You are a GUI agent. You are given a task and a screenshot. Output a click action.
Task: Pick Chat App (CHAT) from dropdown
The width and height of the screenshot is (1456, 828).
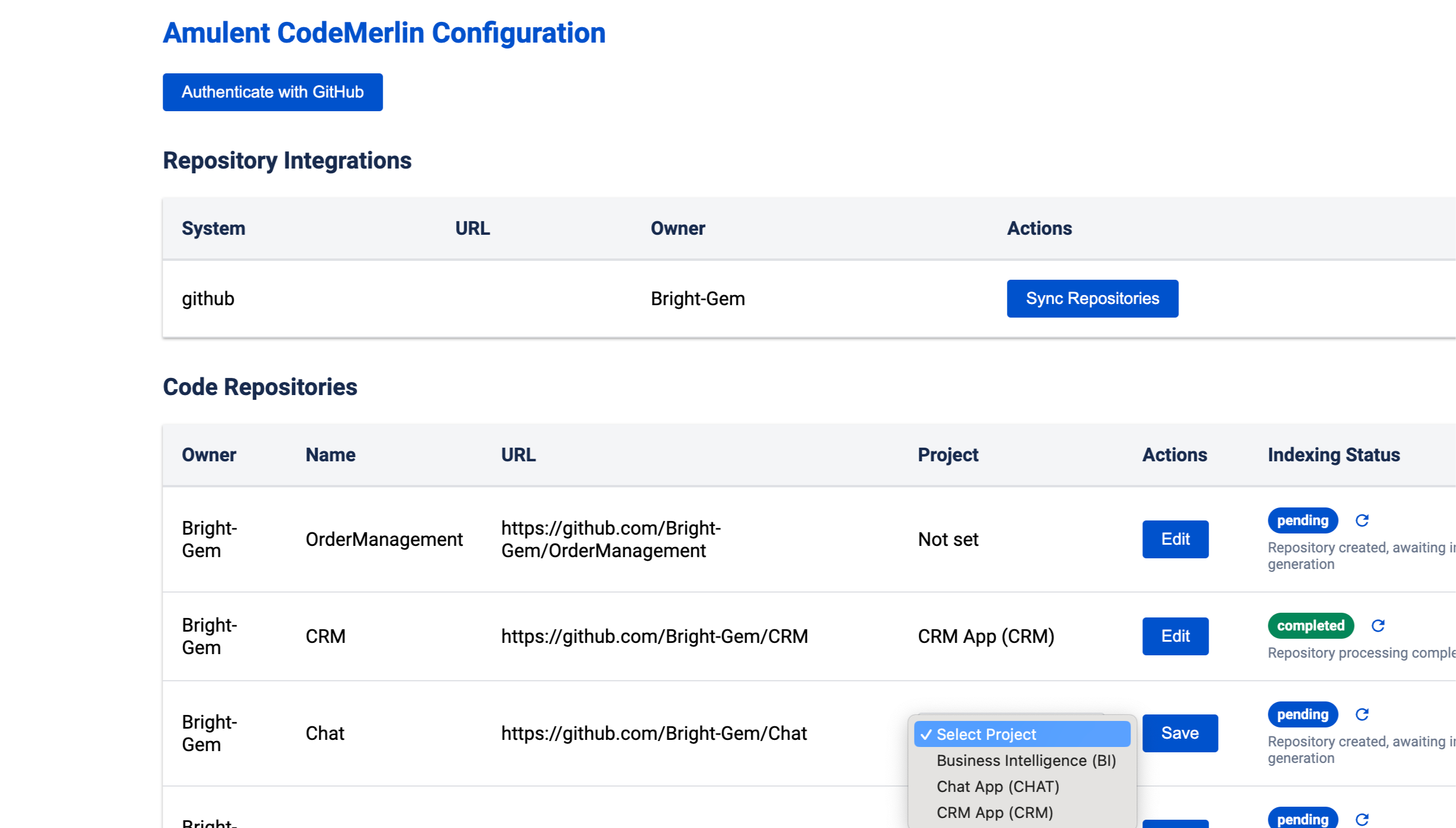click(x=997, y=787)
